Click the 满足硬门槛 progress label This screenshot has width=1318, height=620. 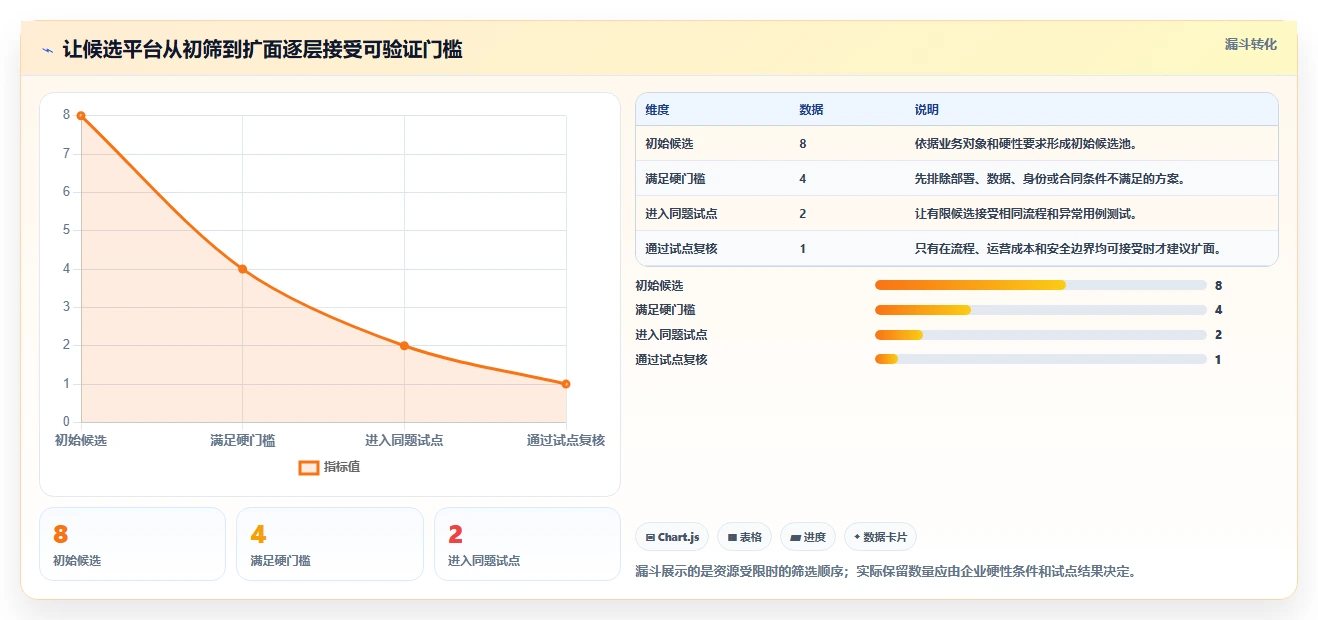(665, 310)
